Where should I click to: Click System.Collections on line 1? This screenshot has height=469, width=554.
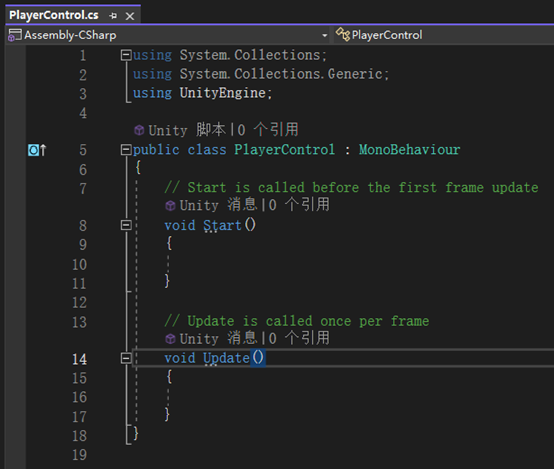click(x=250, y=55)
